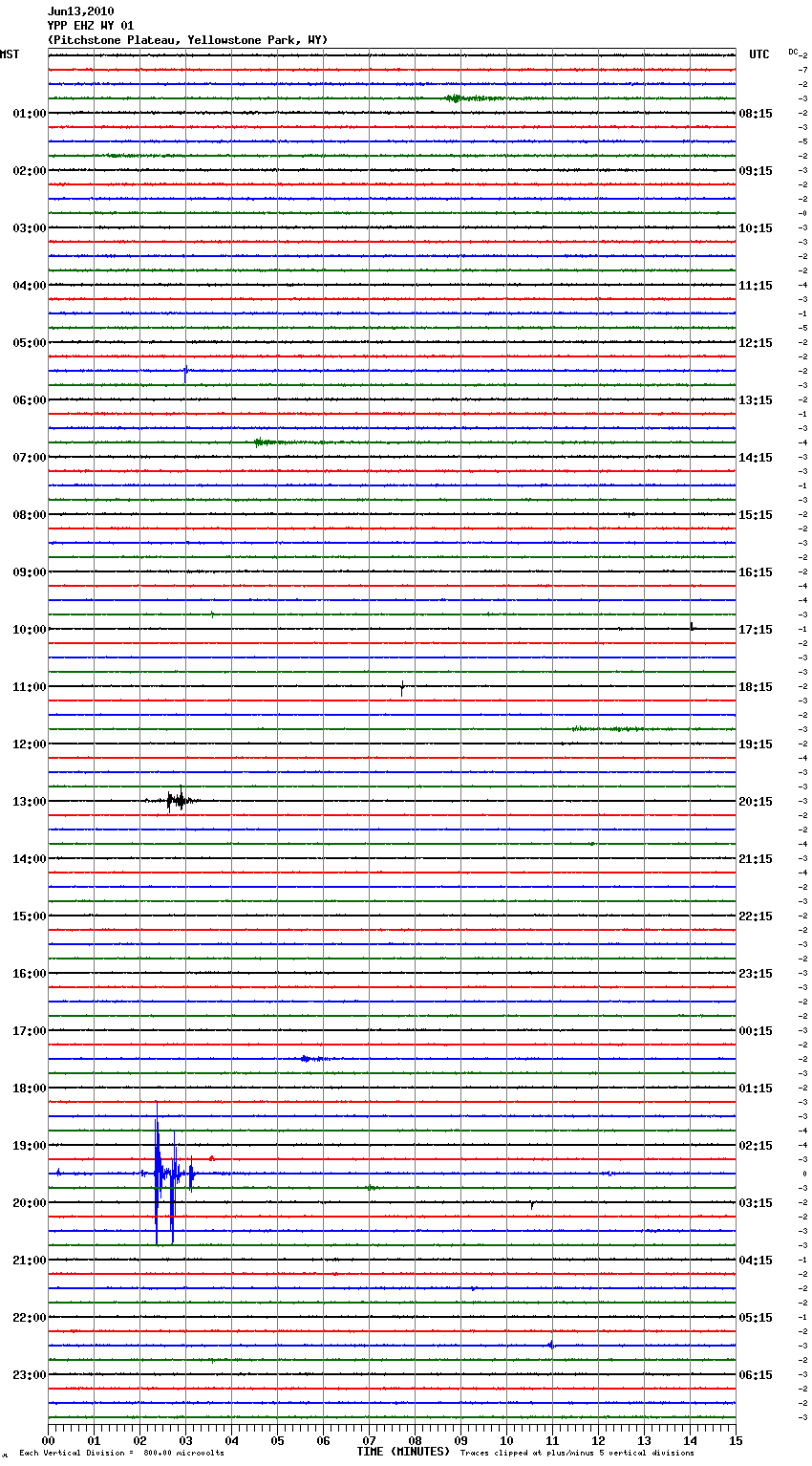This screenshot has height=1466, width=812.
Task: Click minute tick label 15 on bottom axis
Action: (736, 1440)
